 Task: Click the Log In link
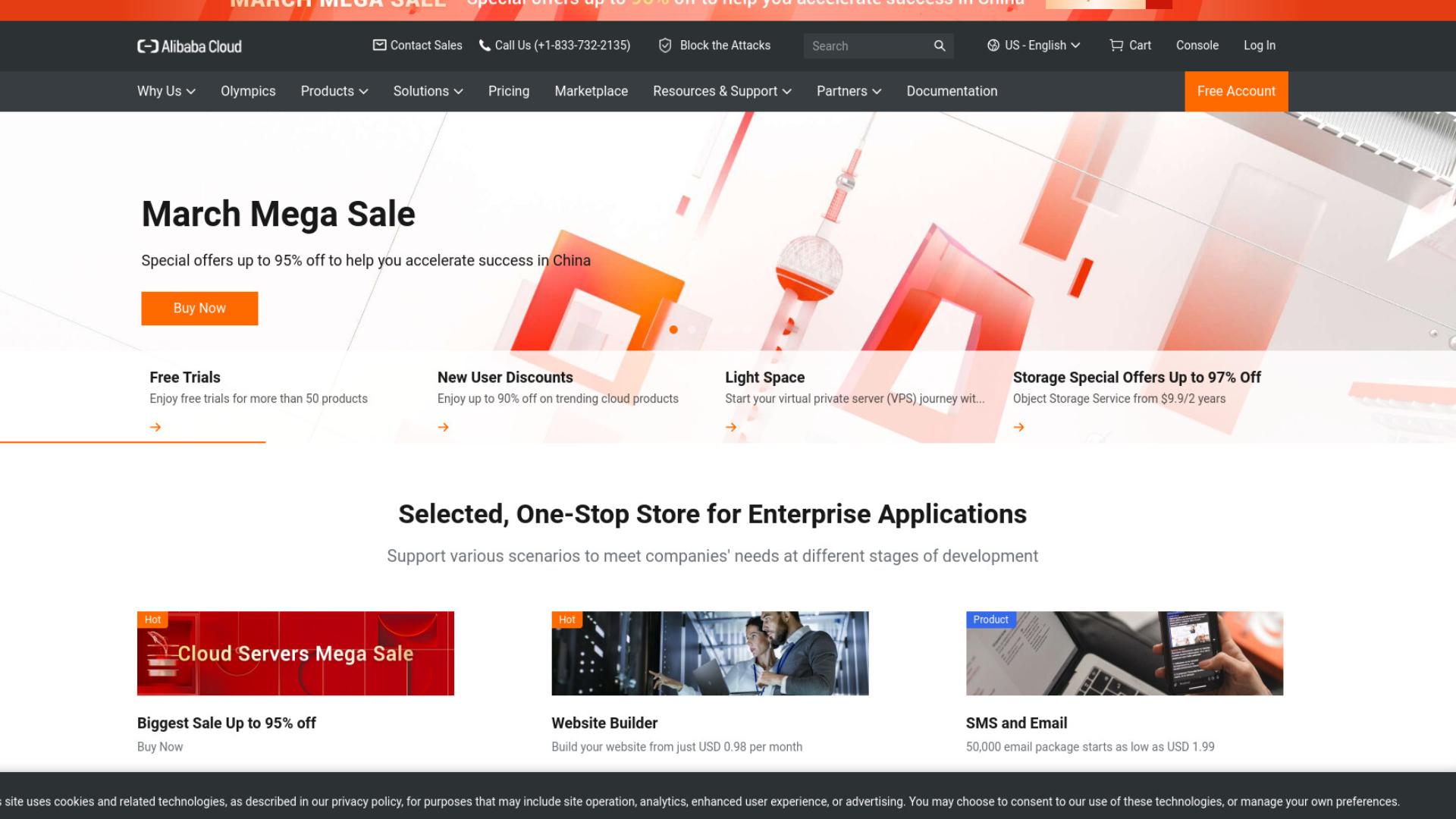point(1260,45)
